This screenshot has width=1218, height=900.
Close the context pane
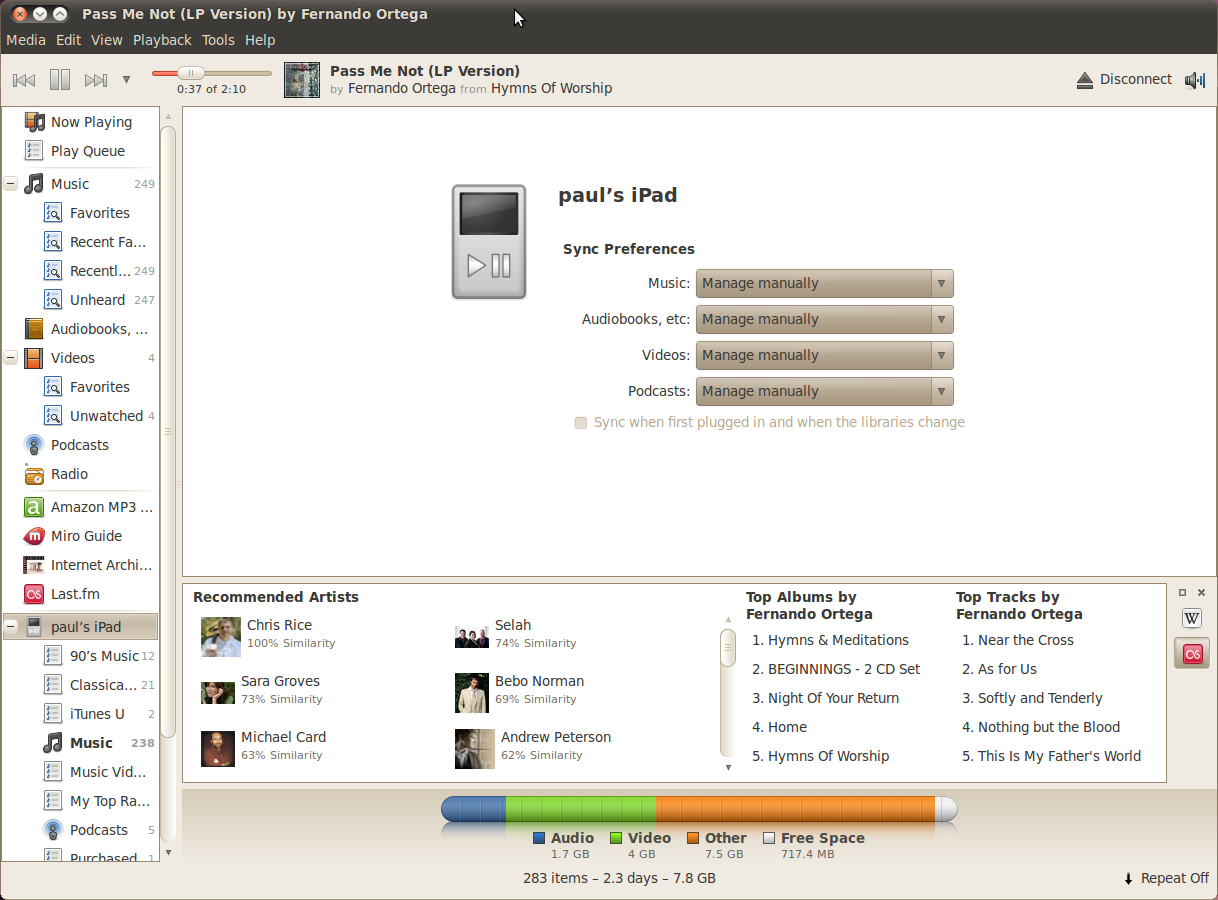[x=1202, y=592]
